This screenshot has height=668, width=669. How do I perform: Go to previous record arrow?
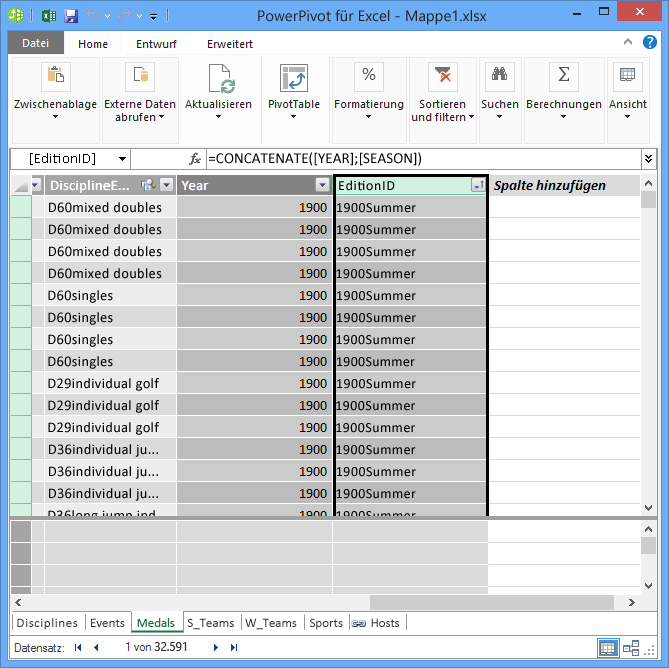pos(96,648)
